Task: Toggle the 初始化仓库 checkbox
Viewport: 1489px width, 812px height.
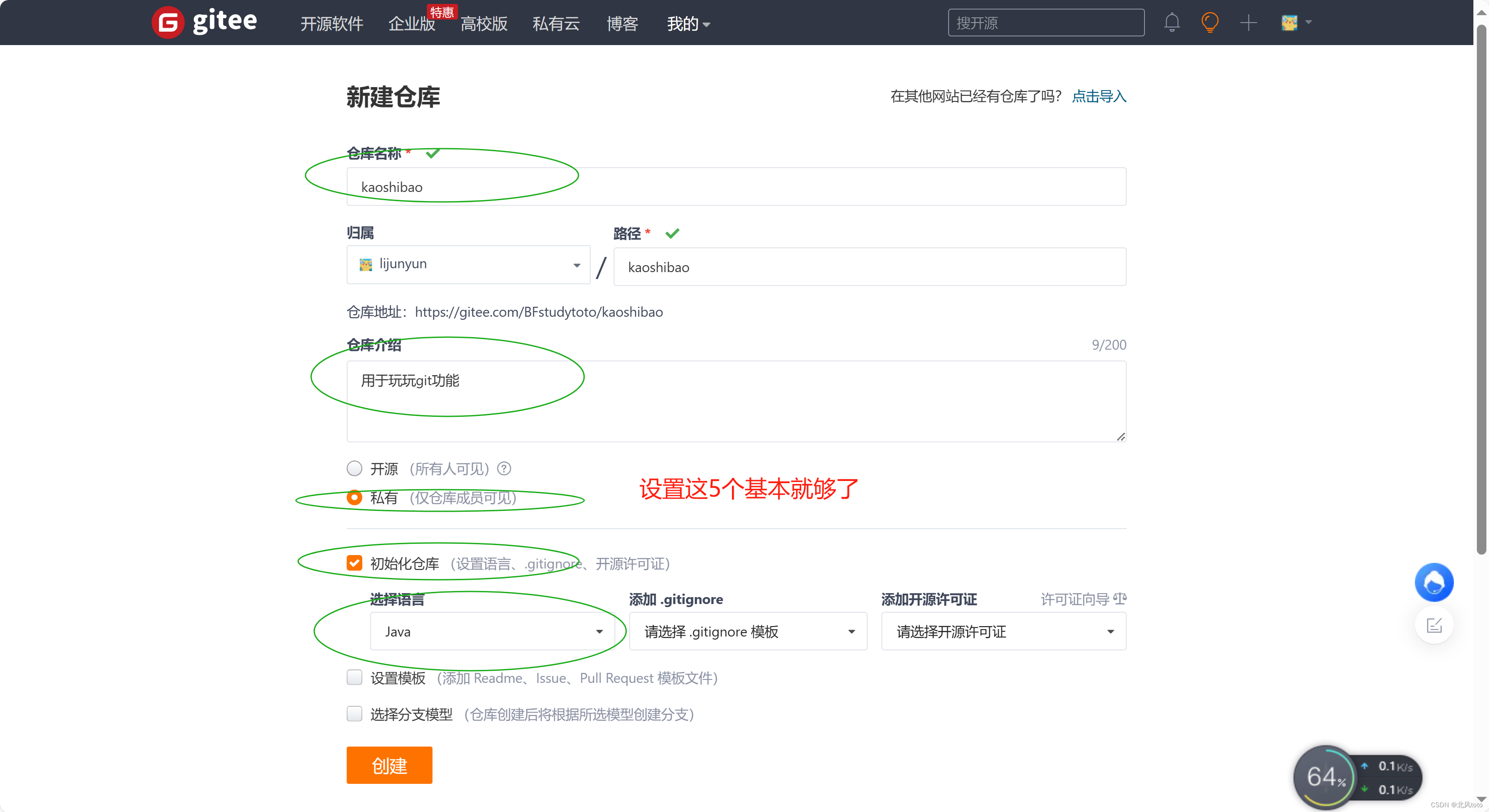Action: point(354,563)
